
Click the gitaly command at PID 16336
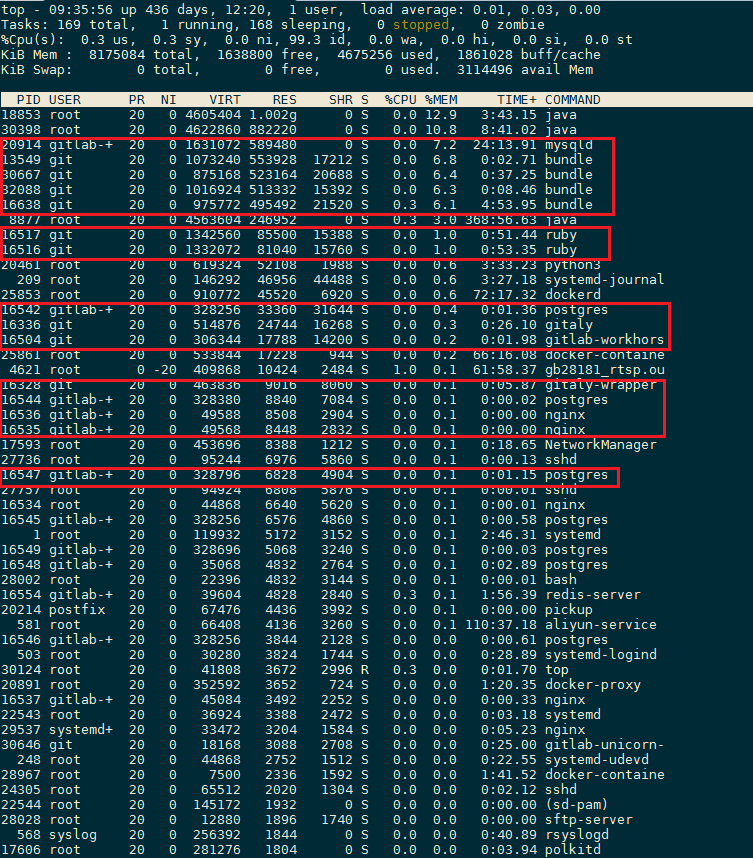(x=569, y=325)
